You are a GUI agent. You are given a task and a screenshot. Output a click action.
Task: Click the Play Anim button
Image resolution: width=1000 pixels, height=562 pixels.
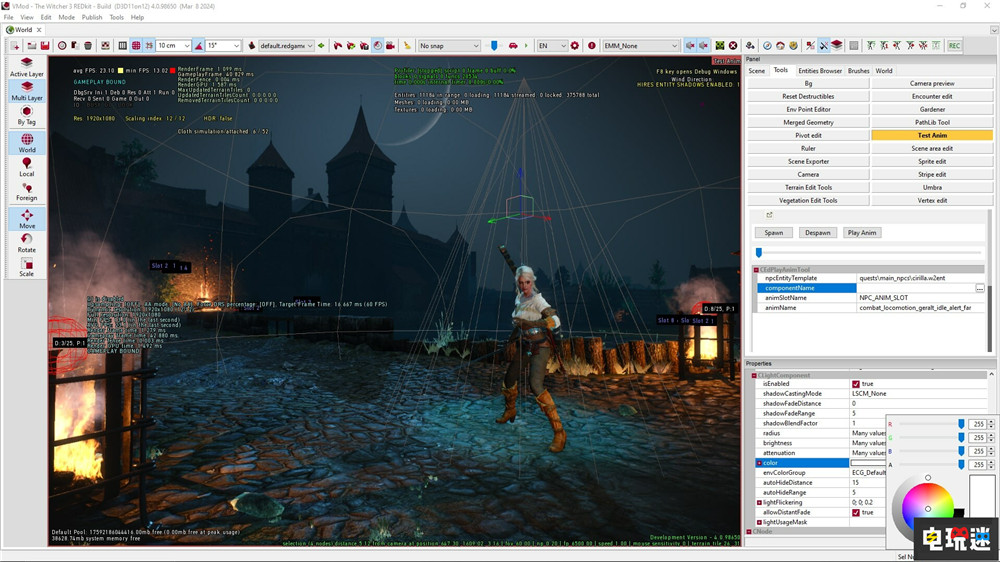click(862, 233)
